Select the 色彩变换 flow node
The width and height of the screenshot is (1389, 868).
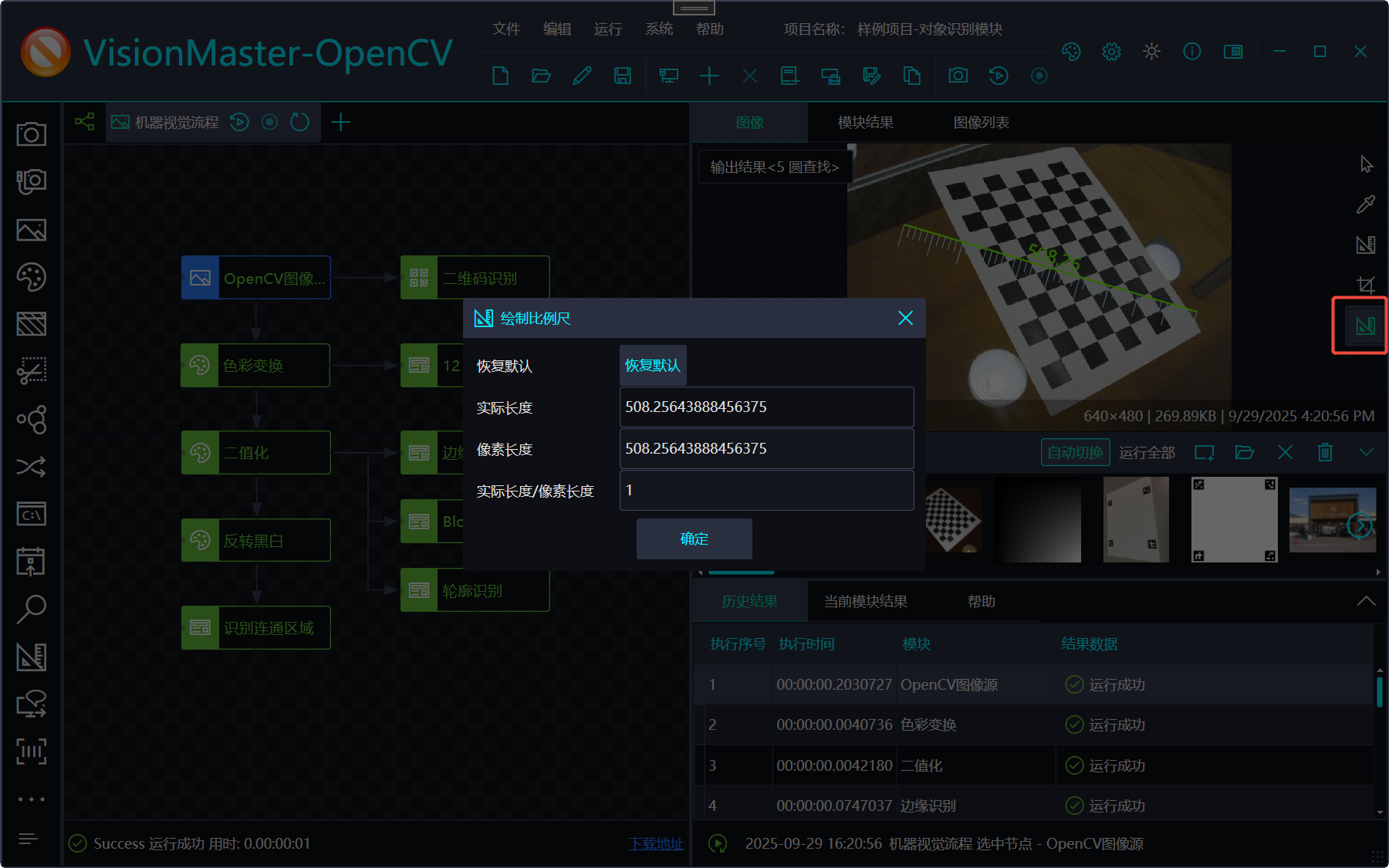tap(255, 365)
